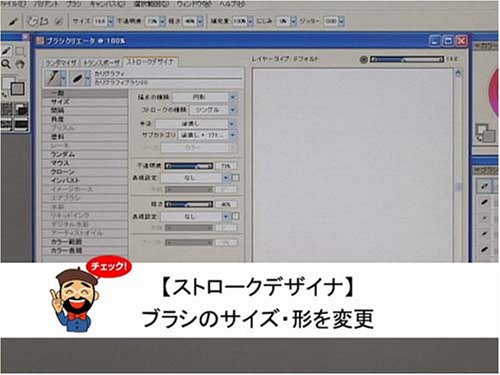Select ランダム in the settings list

(x=85, y=154)
